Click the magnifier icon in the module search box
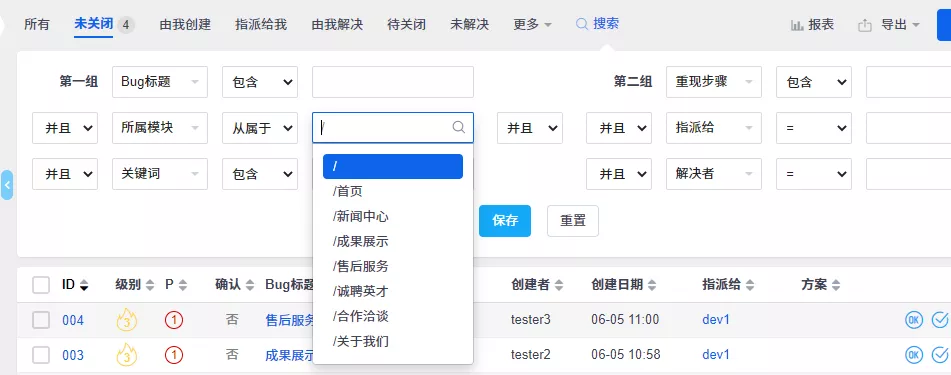The width and height of the screenshot is (951, 375). pyautogui.click(x=459, y=127)
